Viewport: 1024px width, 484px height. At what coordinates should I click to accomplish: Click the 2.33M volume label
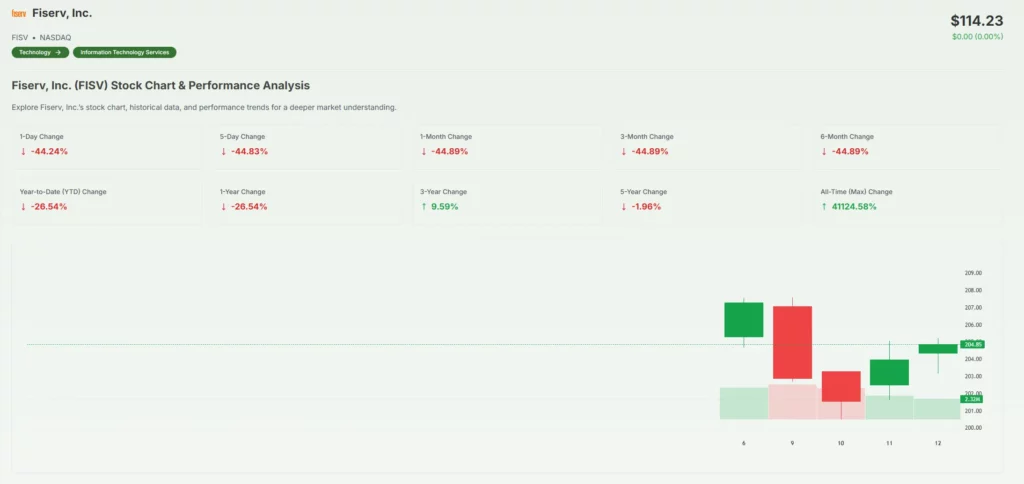[x=973, y=399]
